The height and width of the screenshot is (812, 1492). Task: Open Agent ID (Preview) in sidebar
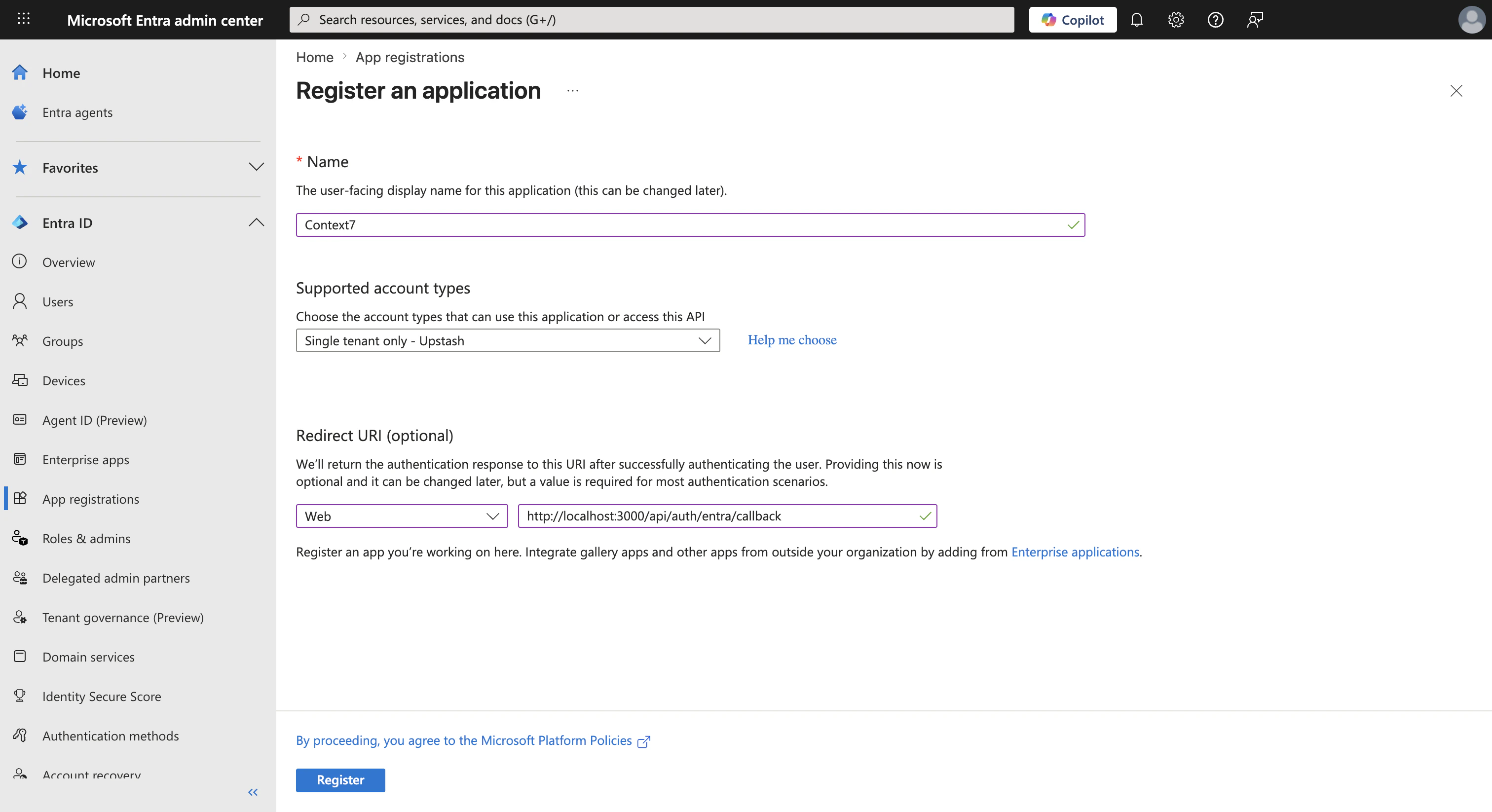tap(94, 420)
